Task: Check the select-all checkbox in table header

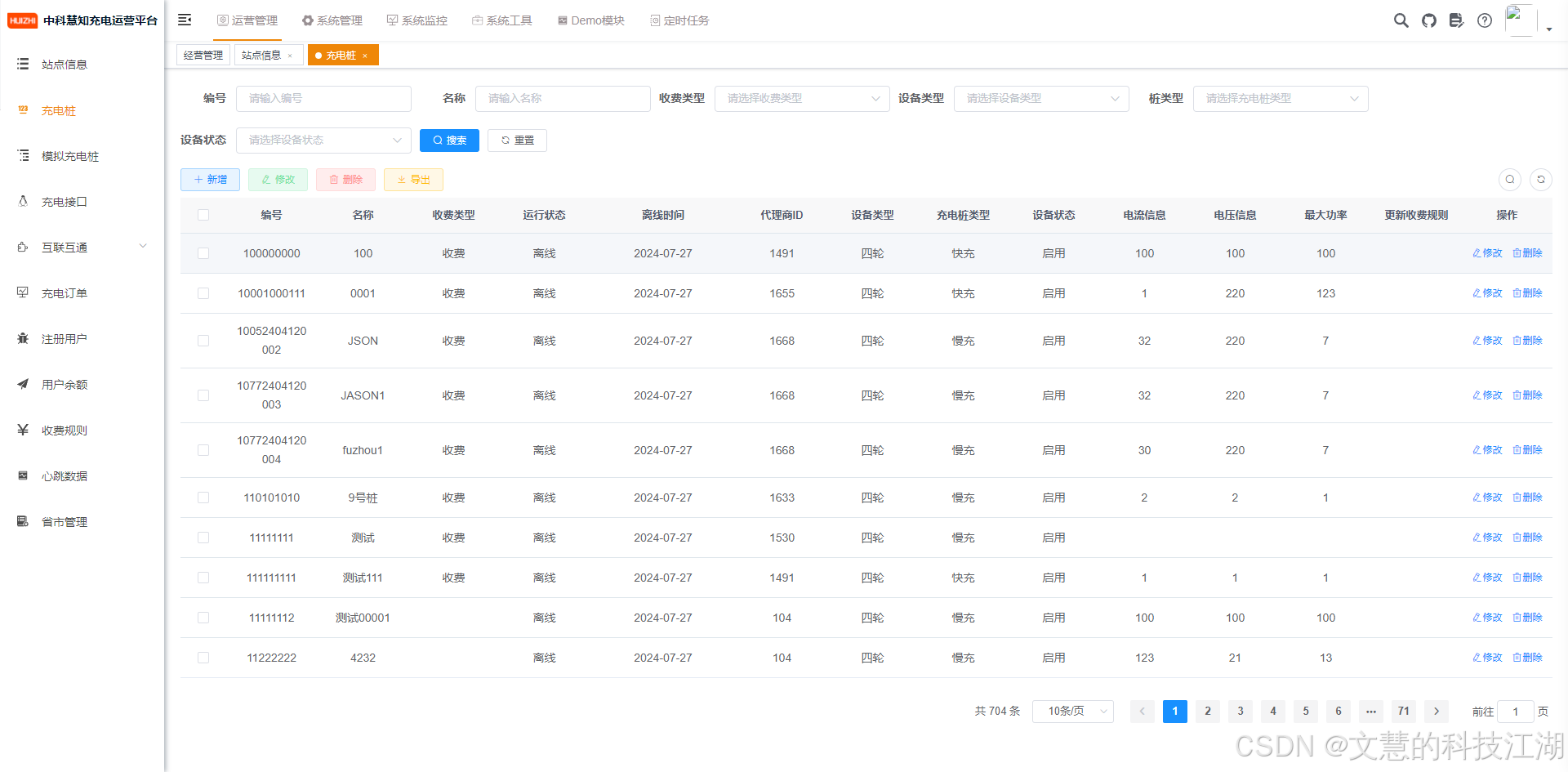Action: [x=203, y=215]
